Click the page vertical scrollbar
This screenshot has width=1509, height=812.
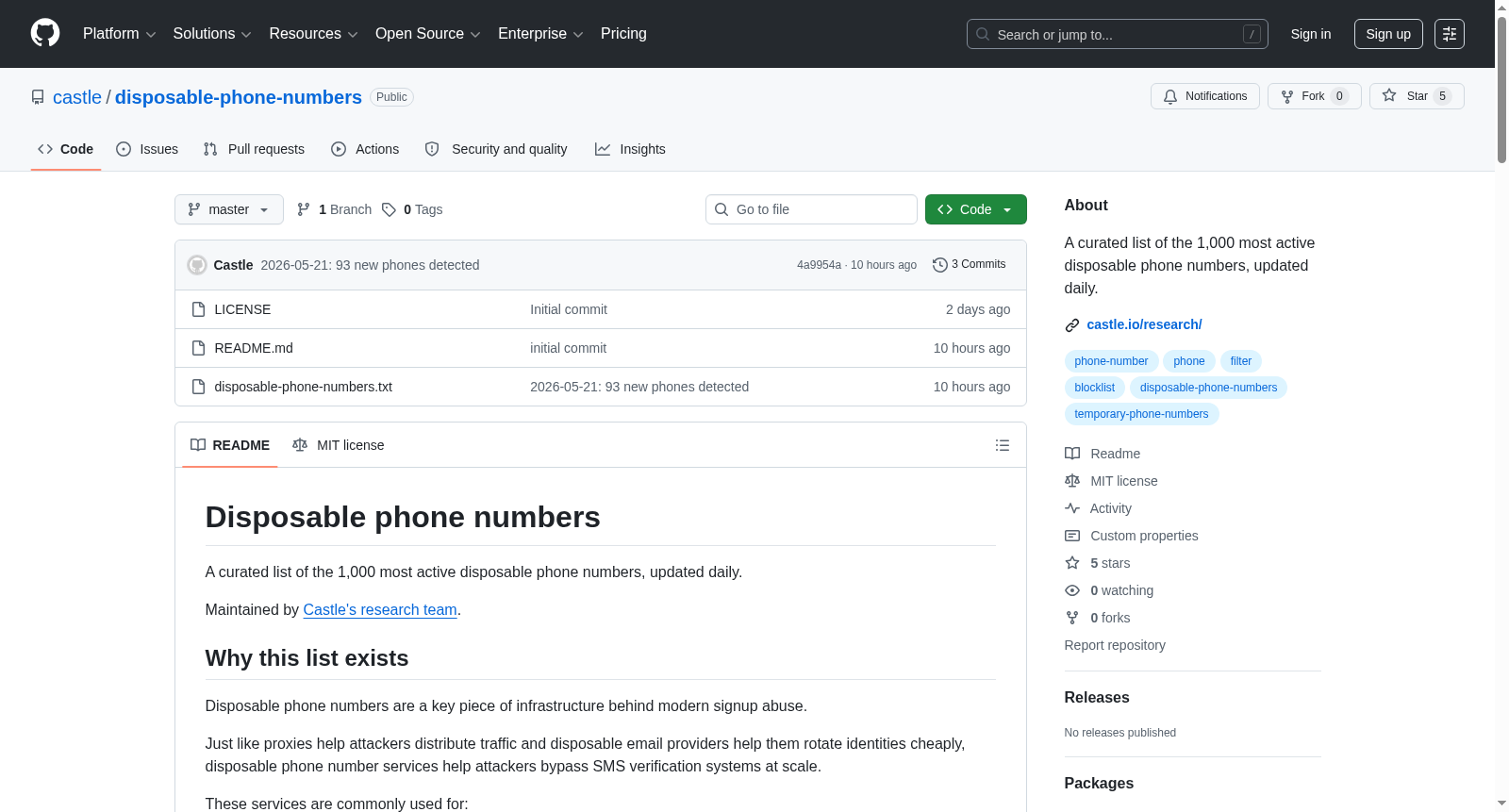(x=1501, y=90)
